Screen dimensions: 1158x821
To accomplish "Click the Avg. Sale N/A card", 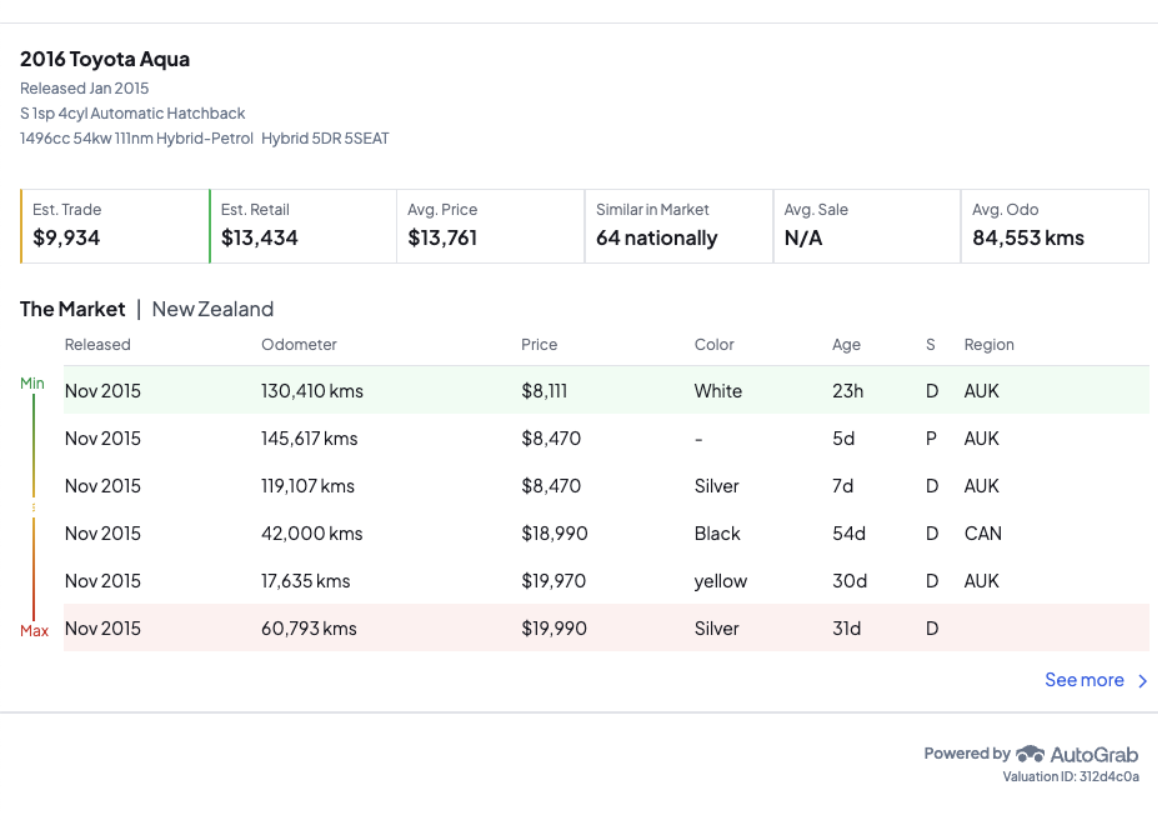I will pos(866,226).
